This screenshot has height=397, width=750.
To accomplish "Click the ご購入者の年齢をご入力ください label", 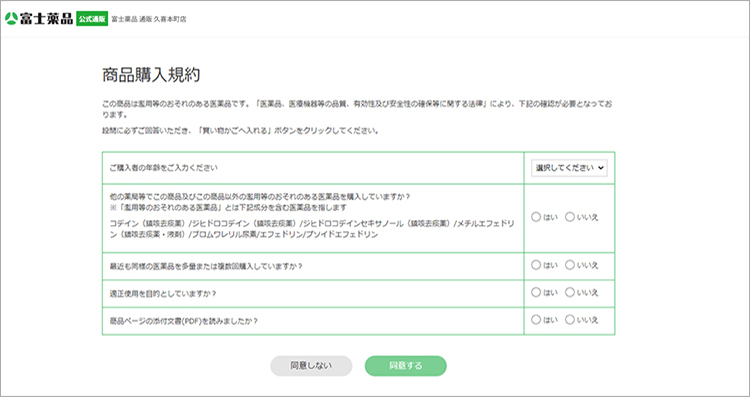I will pos(164,168).
